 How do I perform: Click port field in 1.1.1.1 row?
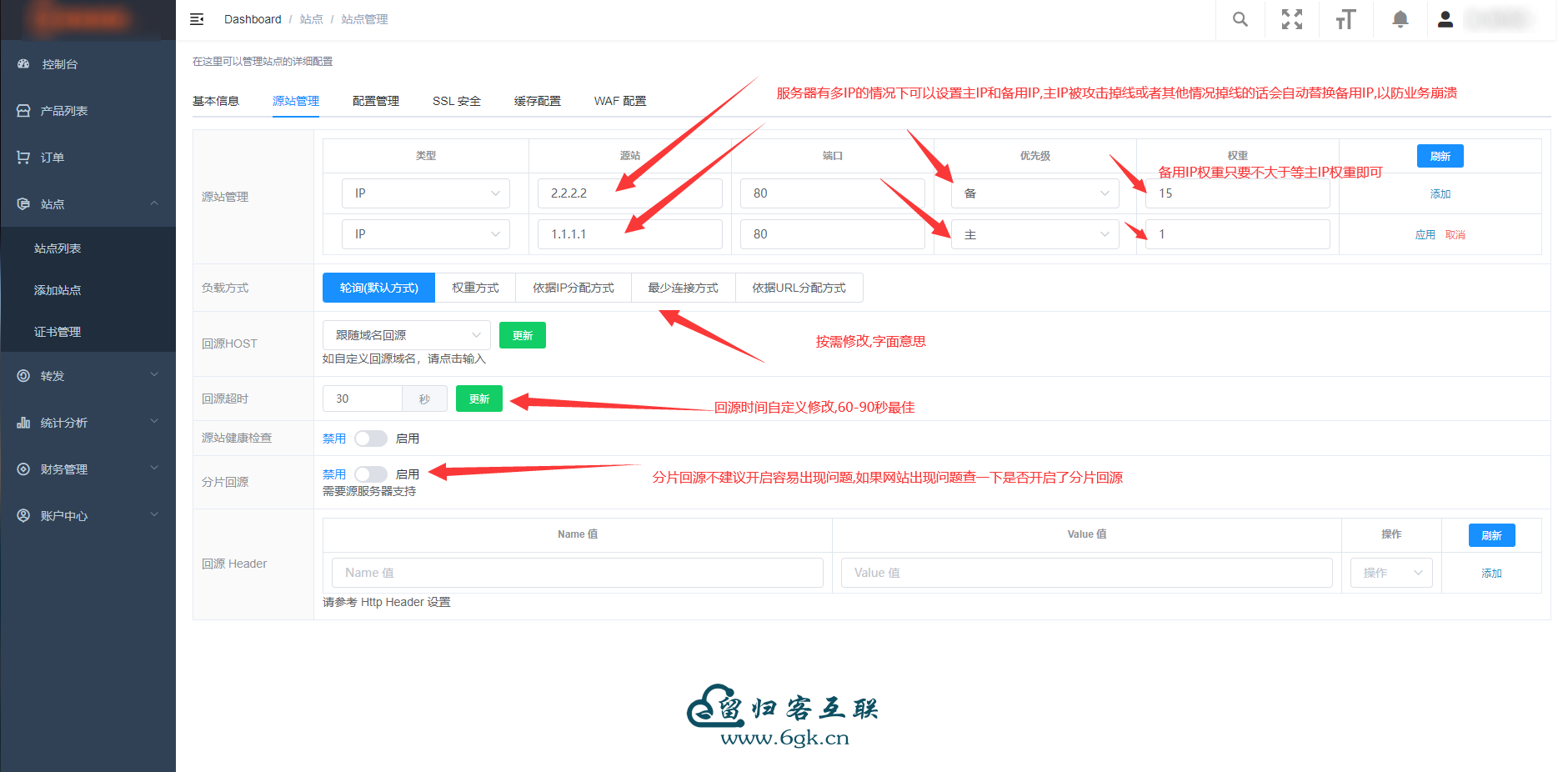(x=833, y=234)
